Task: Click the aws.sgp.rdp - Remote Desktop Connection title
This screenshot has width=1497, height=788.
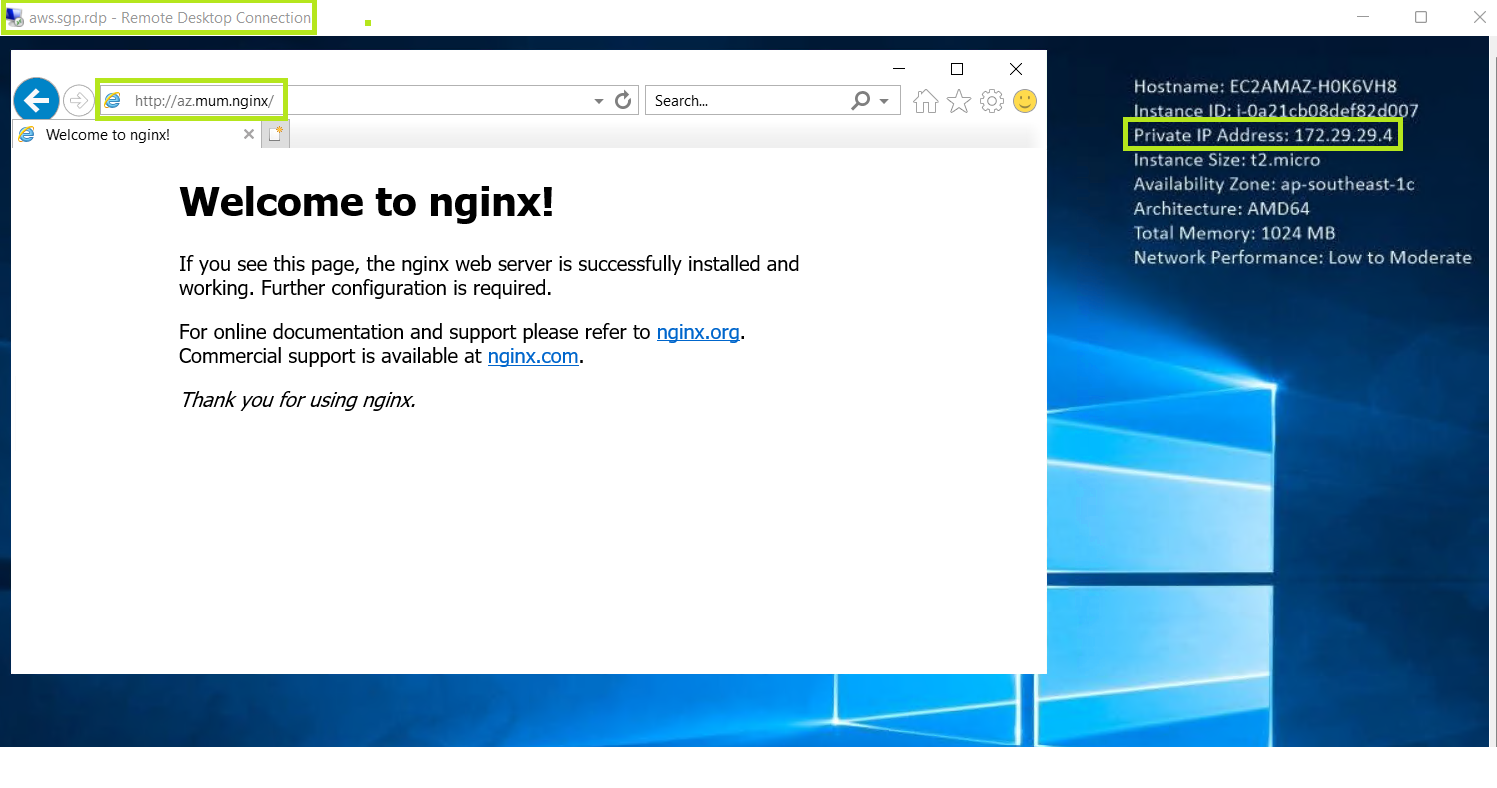Action: click(170, 18)
